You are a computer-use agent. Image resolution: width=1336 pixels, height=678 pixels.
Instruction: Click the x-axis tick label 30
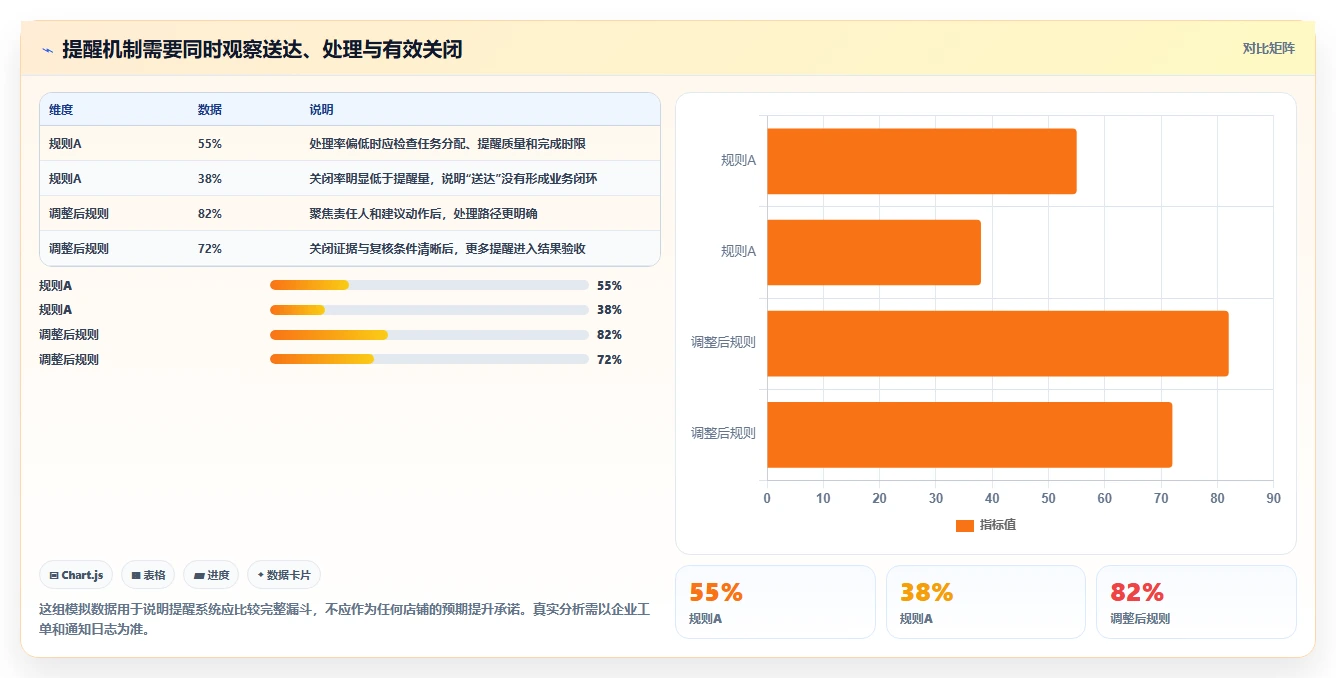[x=936, y=498]
